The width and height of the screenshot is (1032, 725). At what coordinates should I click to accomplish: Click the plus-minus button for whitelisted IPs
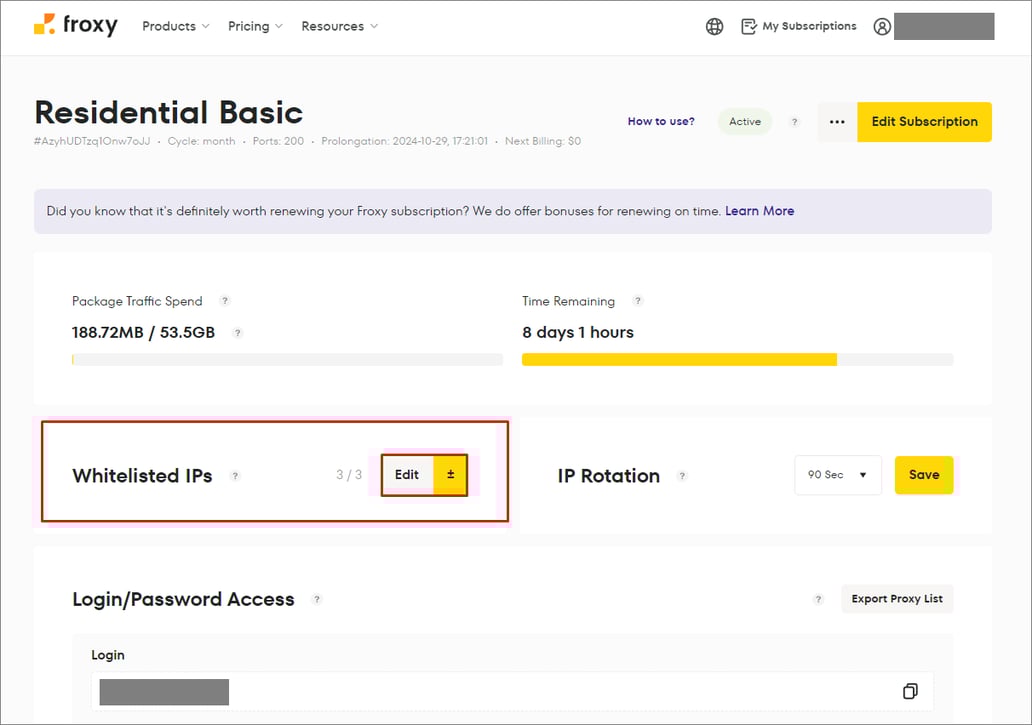point(450,475)
